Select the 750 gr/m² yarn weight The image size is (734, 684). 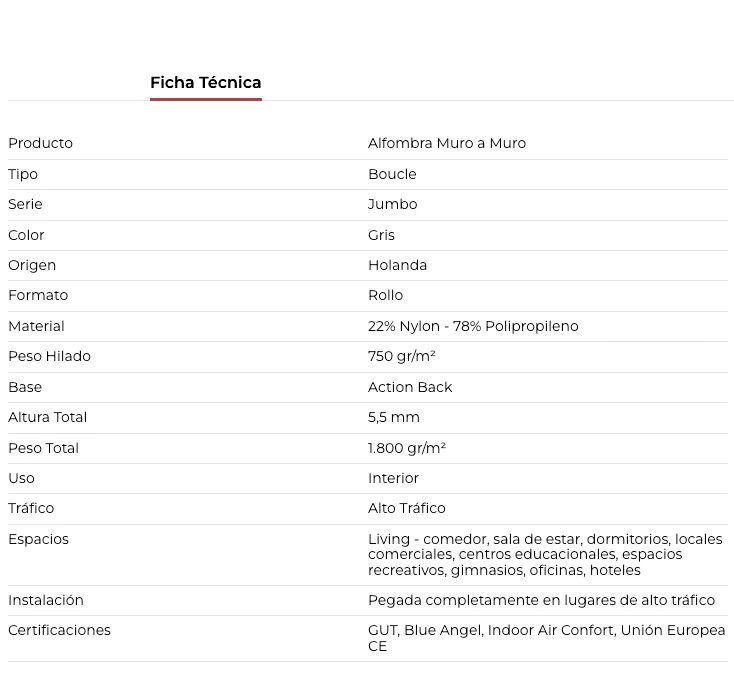[x=401, y=356]
